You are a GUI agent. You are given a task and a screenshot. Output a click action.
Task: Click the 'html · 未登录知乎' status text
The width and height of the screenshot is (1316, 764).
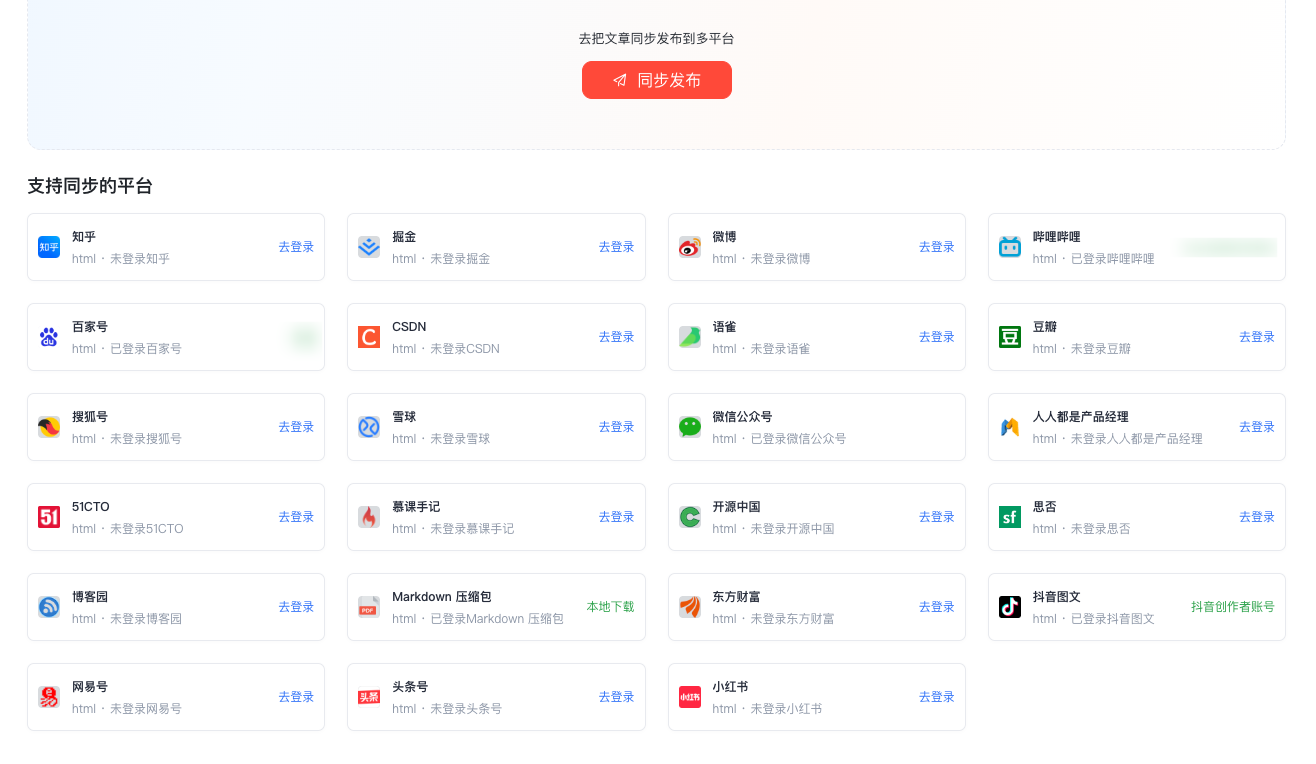coord(121,259)
